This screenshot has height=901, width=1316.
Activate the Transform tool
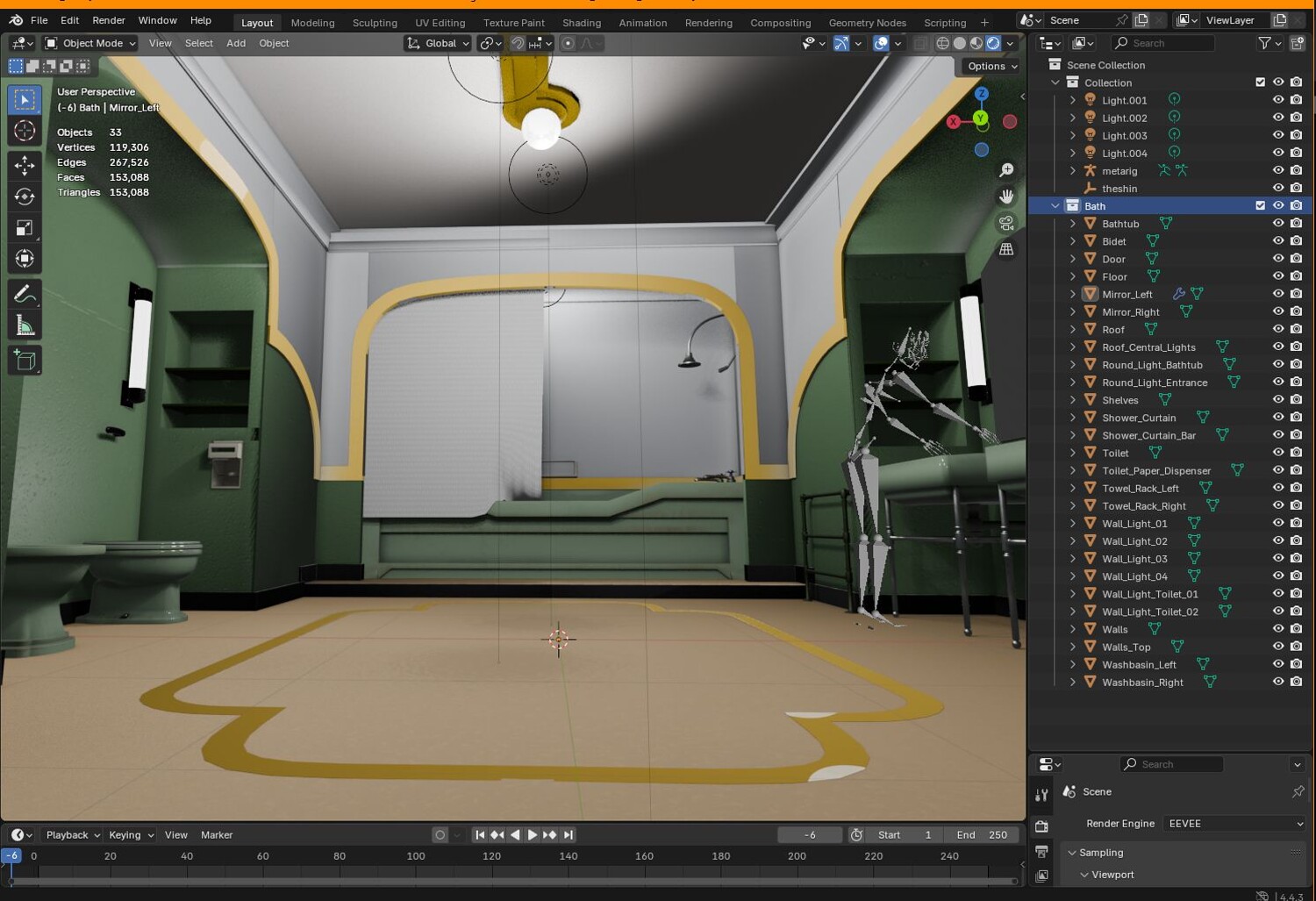25,259
